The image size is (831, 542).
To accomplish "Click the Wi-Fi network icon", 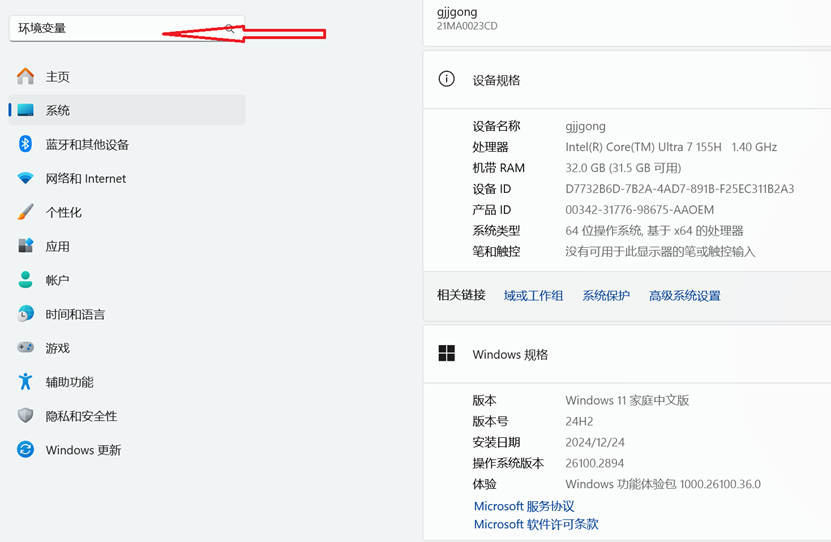I will [25, 178].
